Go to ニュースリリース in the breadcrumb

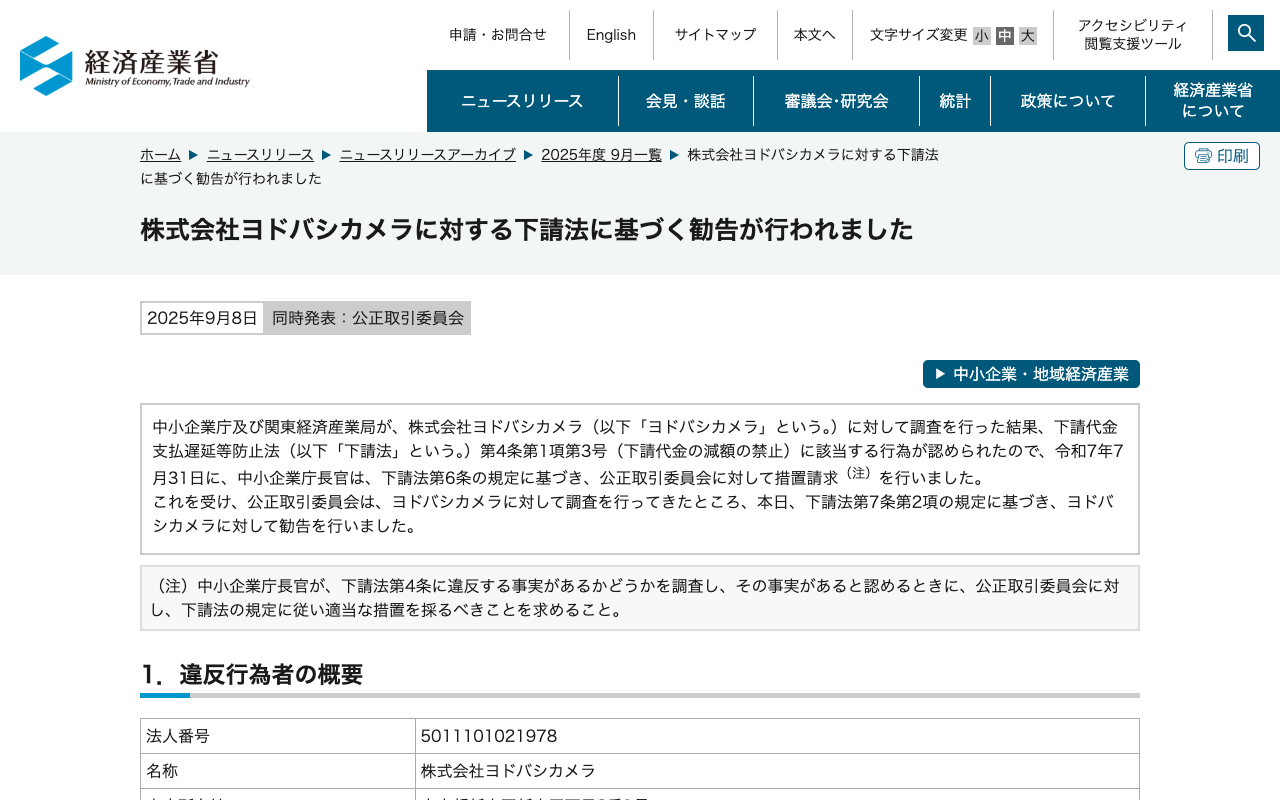click(x=260, y=155)
